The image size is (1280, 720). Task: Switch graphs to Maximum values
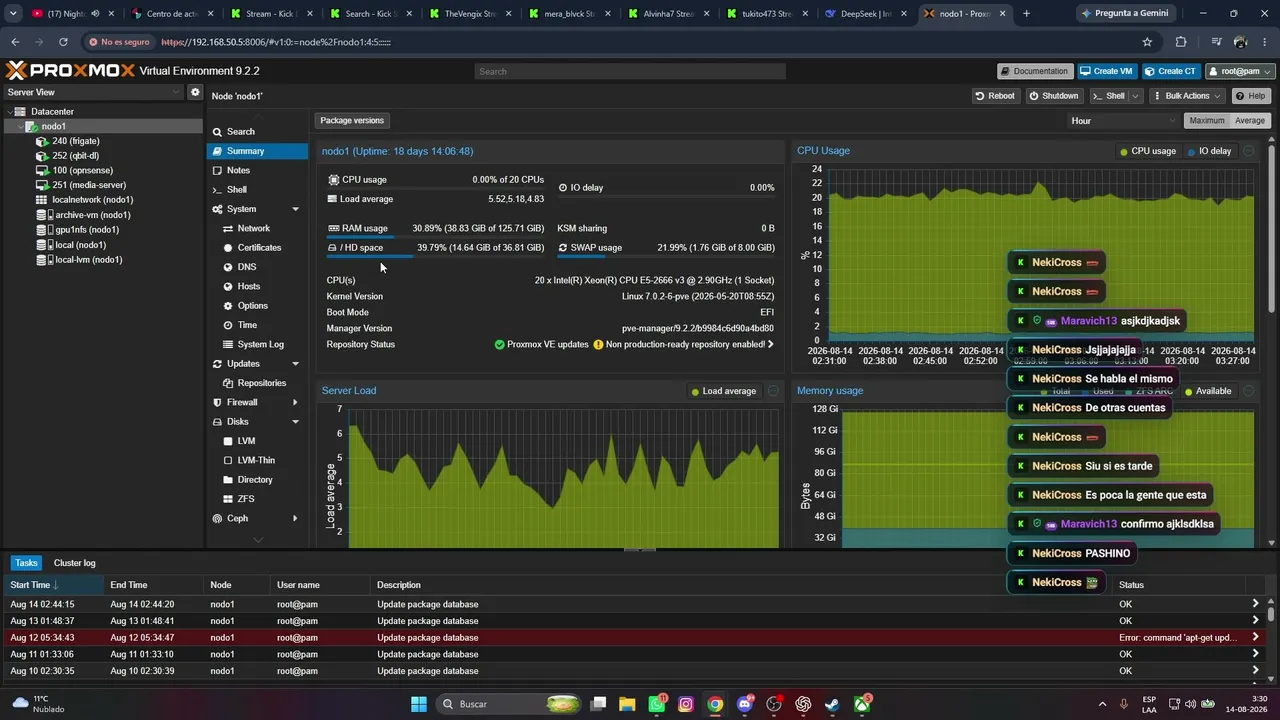coord(1206,120)
